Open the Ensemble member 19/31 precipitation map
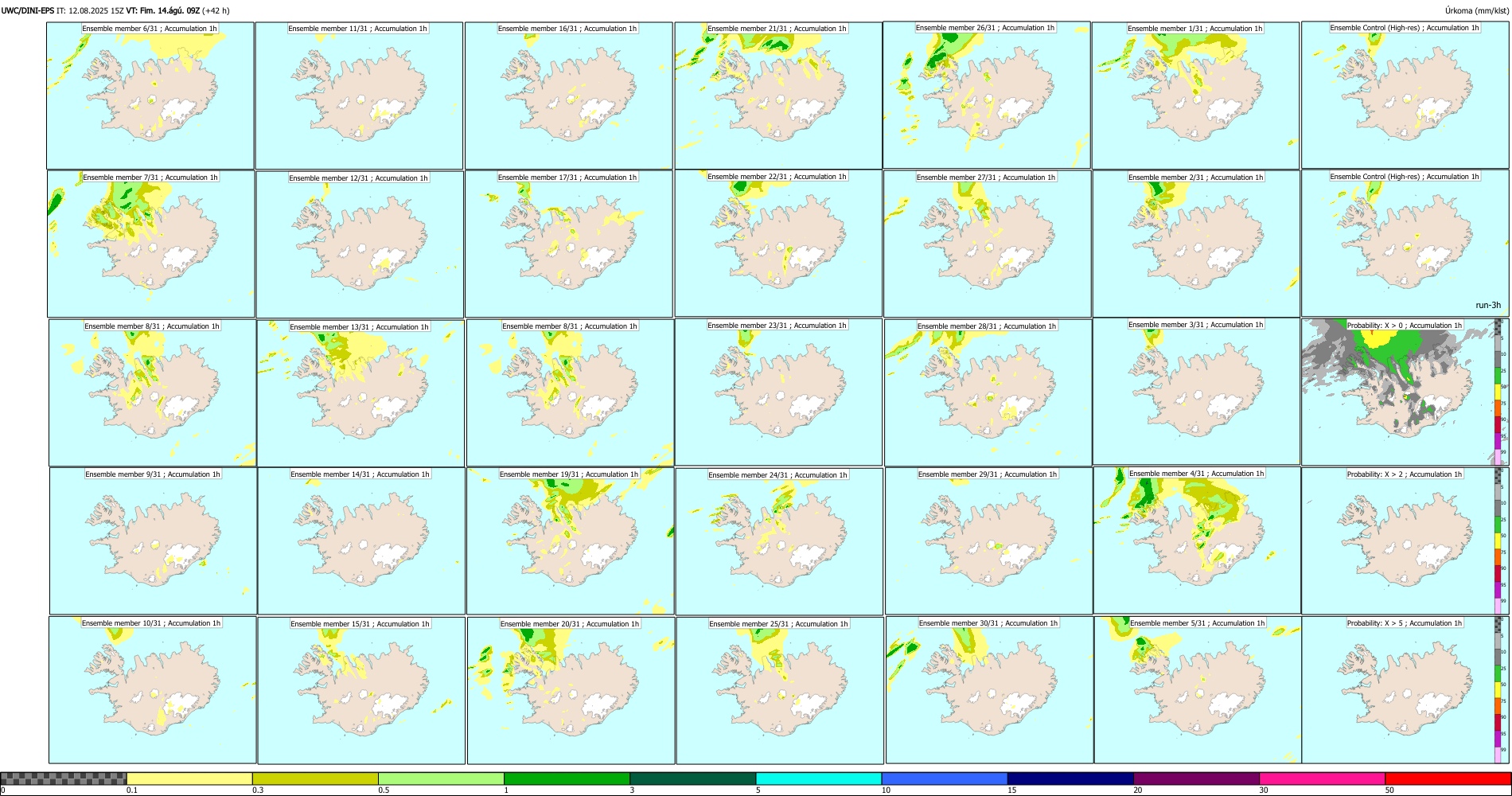 (570, 540)
